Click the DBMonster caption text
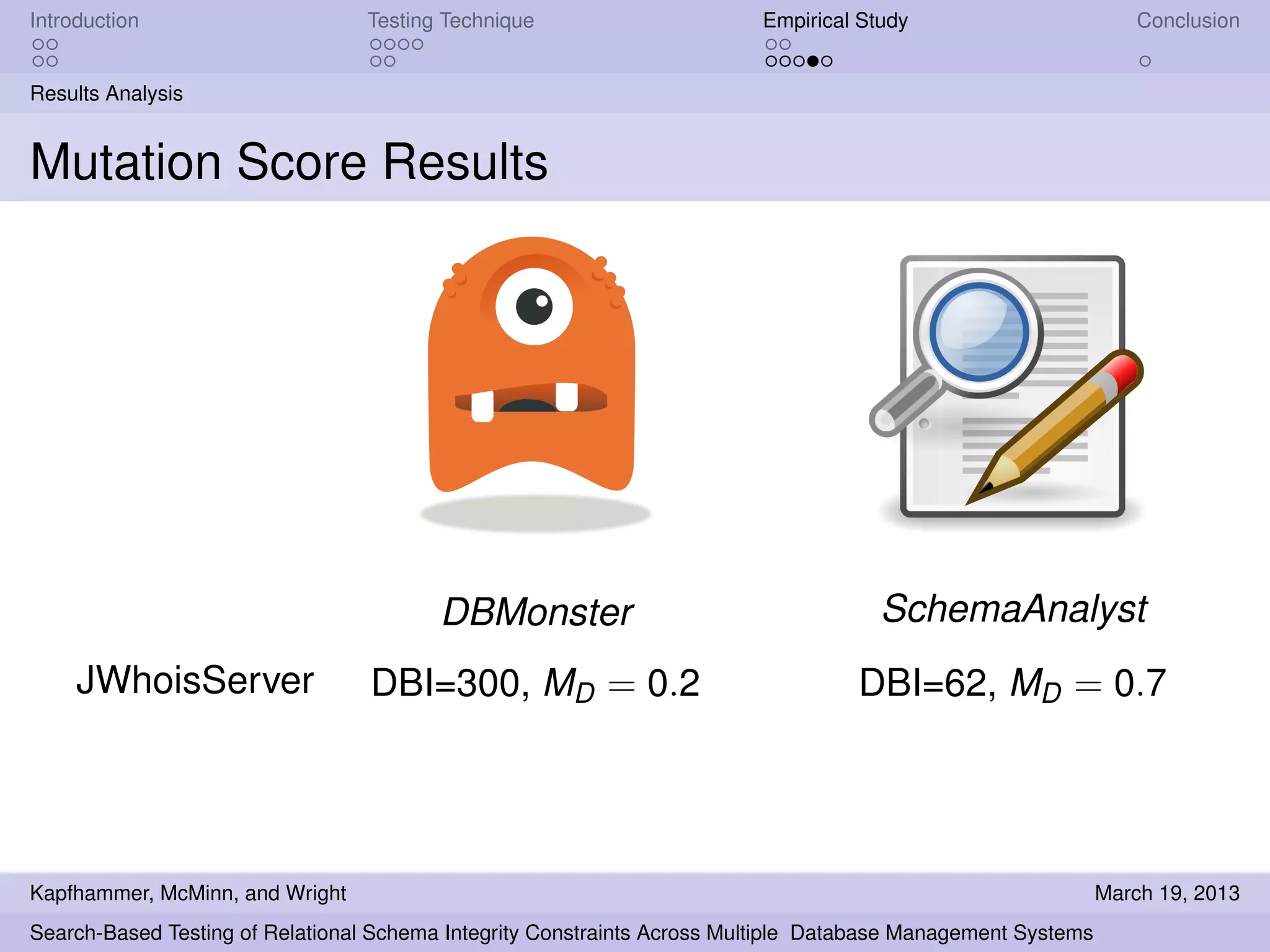 coord(538,612)
